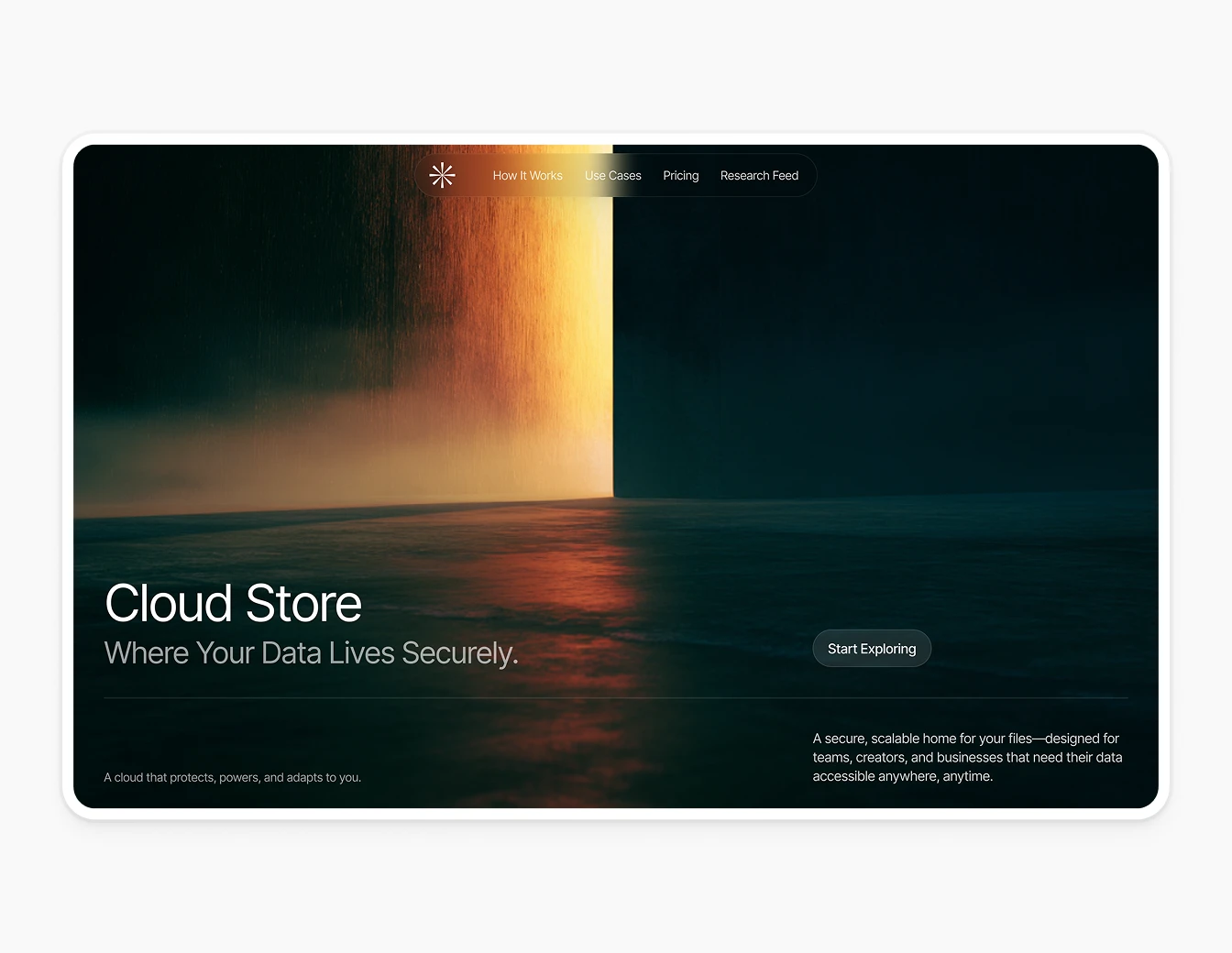1232x953 pixels.
Task: Click the bottom-left protection tagline text
Action: 233,777
